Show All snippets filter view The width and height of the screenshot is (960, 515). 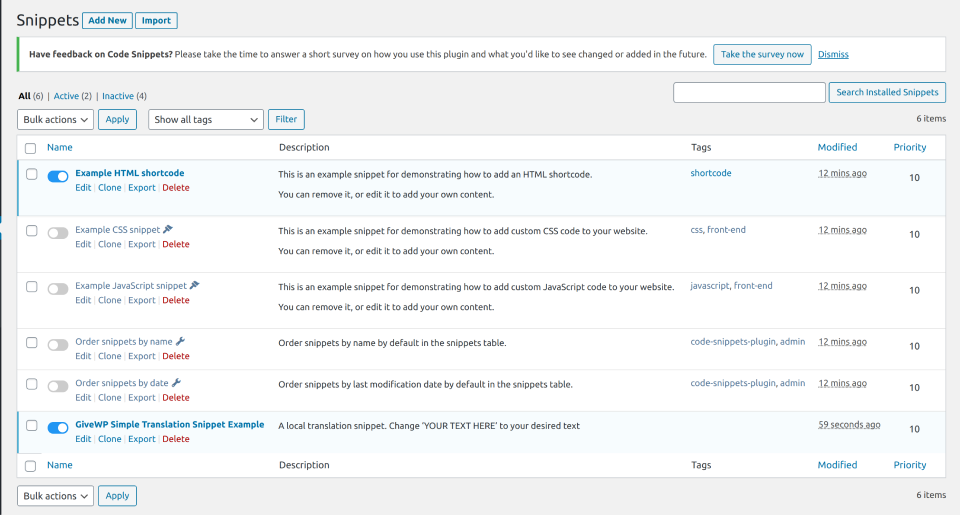click(24, 96)
